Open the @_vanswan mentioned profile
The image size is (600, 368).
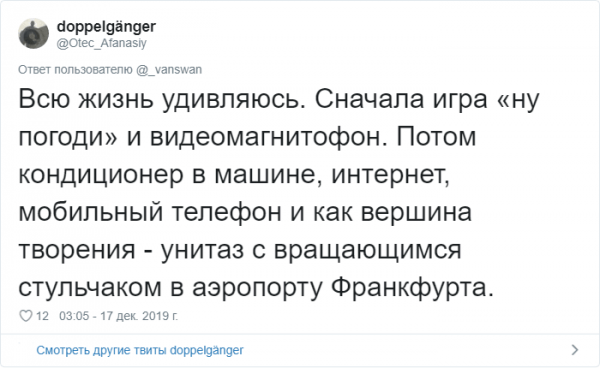[169, 70]
